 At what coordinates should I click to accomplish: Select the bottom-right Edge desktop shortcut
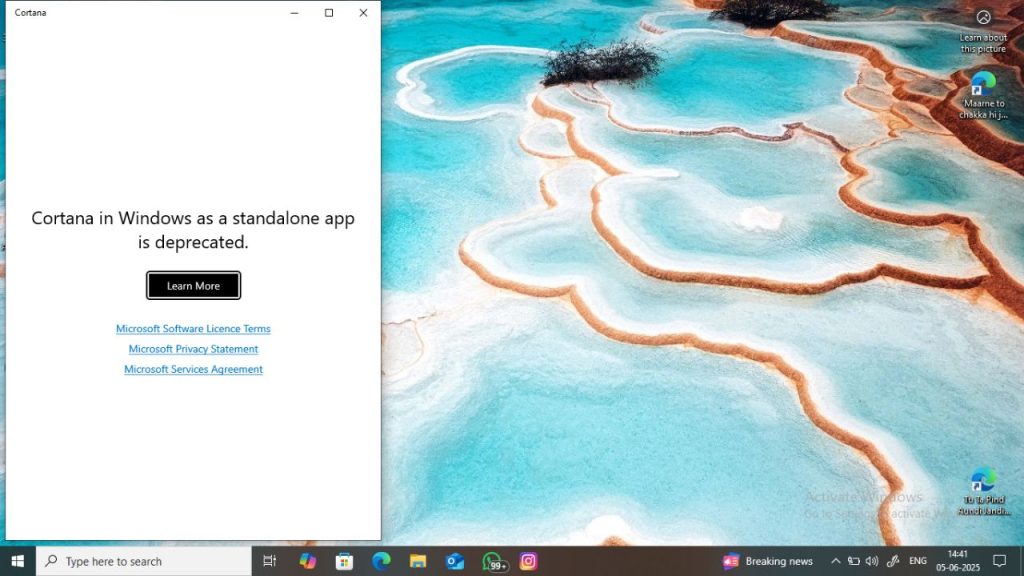pyautogui.click(x=983, y=492)
